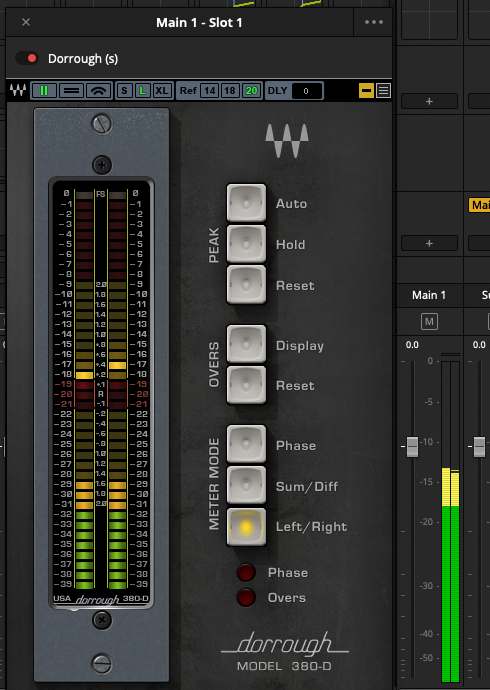
Task: Click the Overs Reset button
Action: pyautogui.click(x=246, y=385)
